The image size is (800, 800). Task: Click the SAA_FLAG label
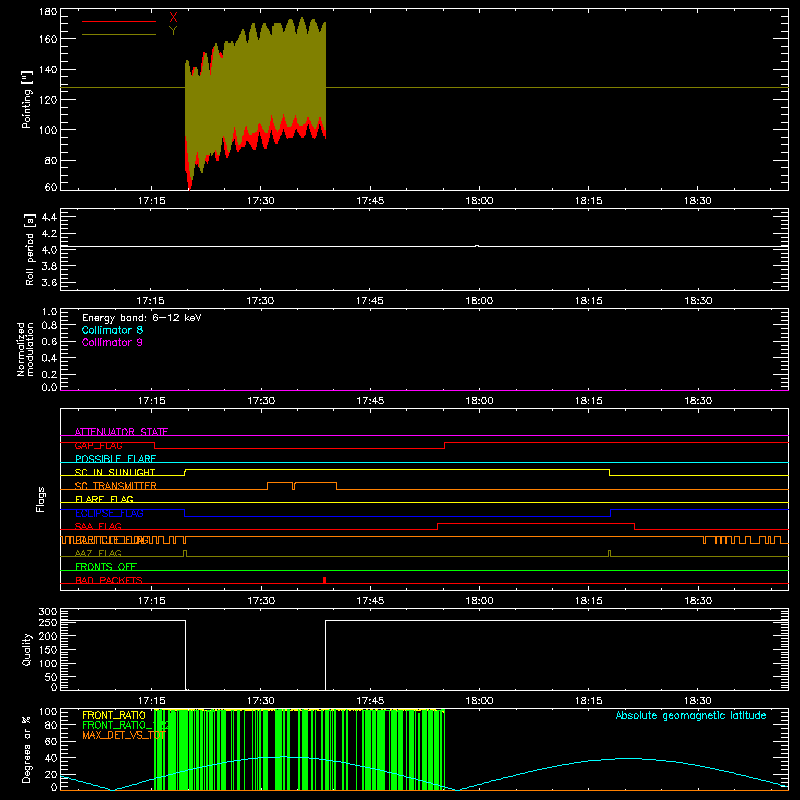point(98,526)
